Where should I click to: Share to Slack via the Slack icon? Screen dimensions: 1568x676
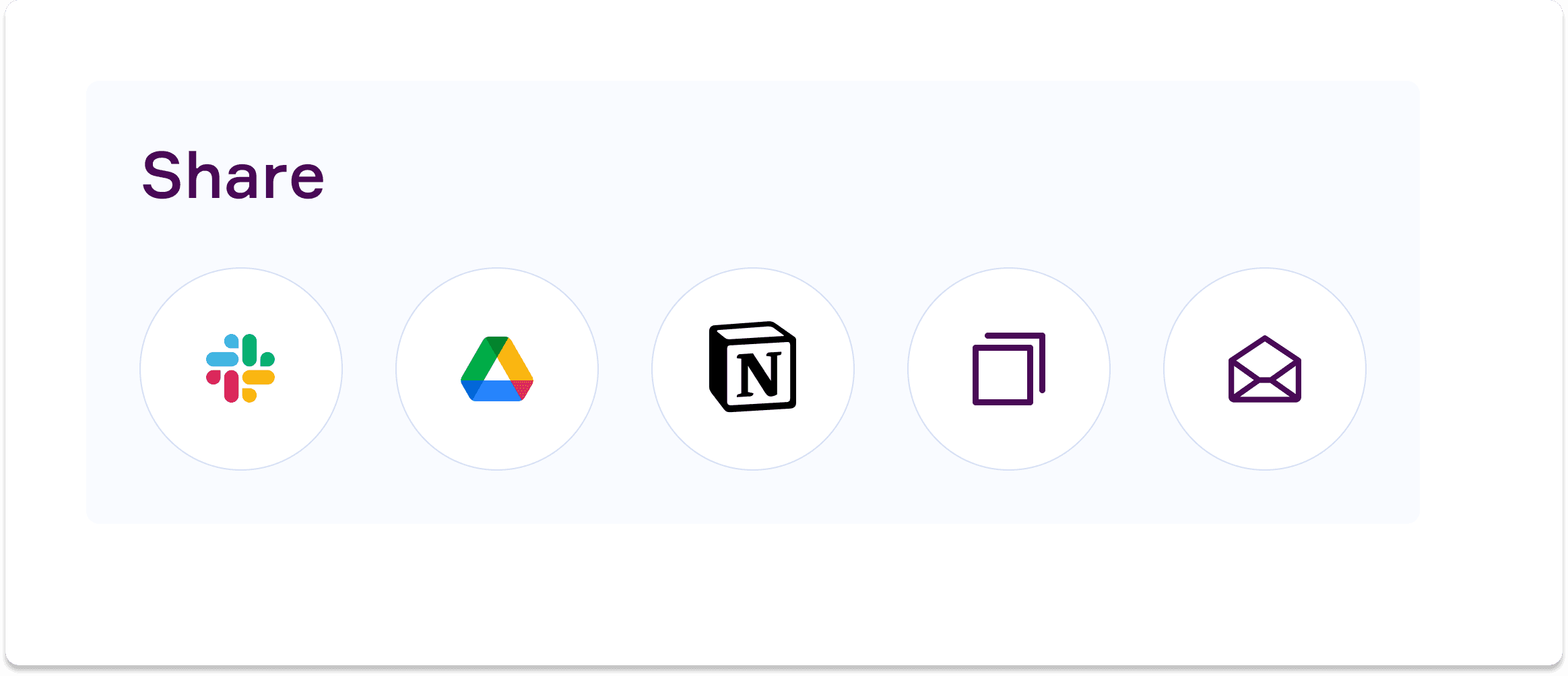[x=240, y=368]
